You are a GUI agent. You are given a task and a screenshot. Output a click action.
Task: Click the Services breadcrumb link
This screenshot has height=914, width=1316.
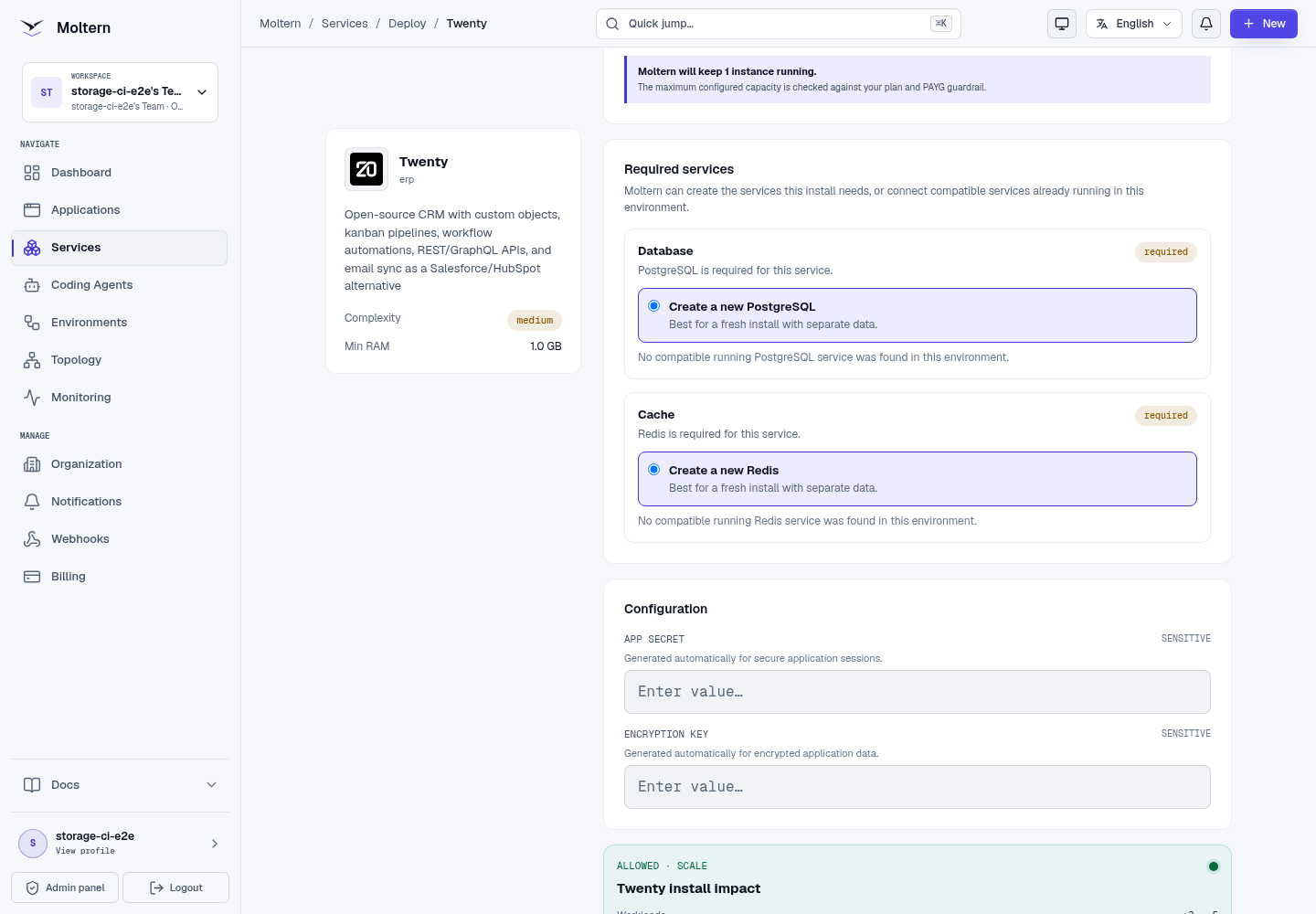click(x=345, y=24)
